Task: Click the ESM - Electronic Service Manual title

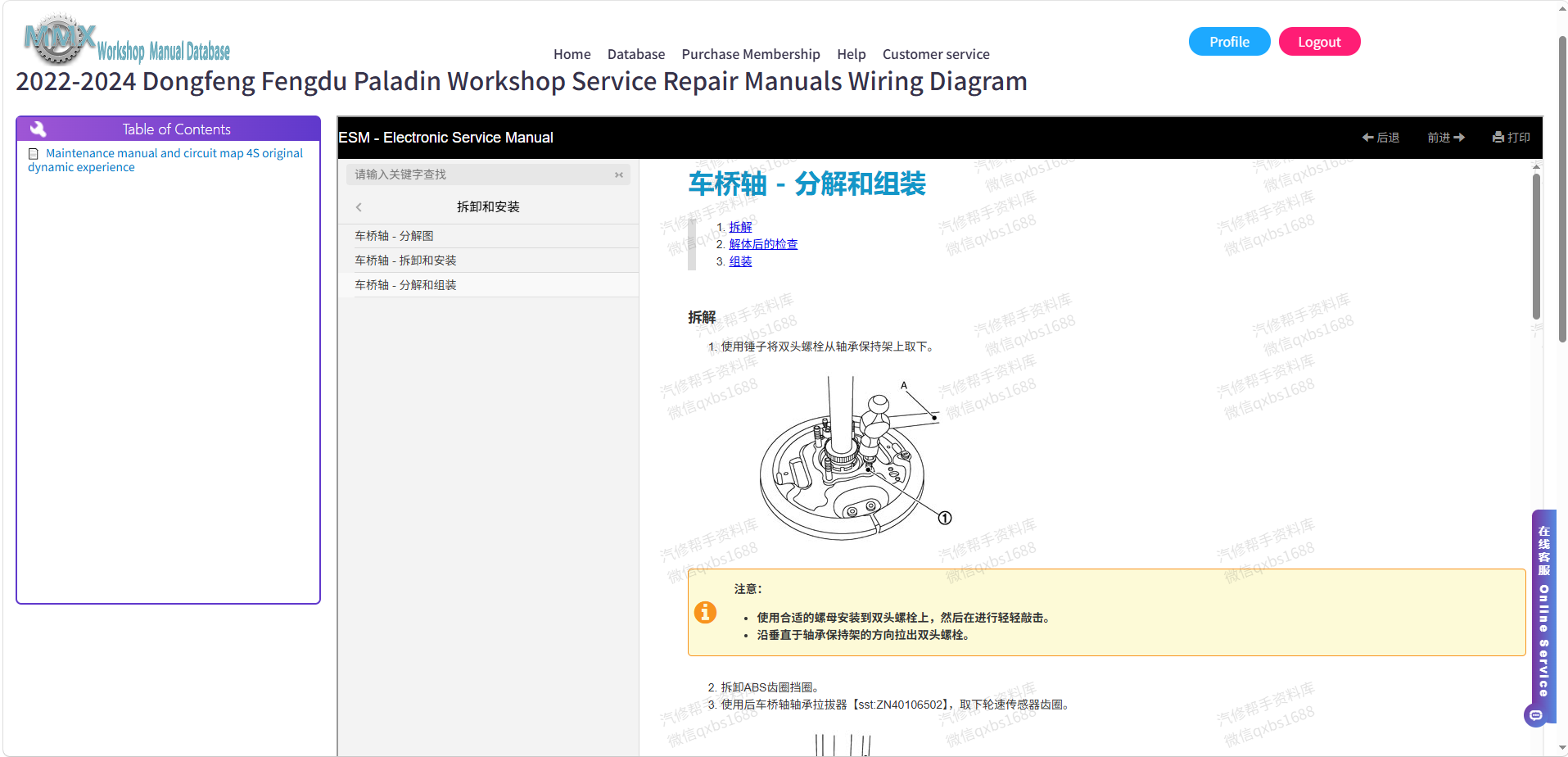Action: (x=445, y=138)
